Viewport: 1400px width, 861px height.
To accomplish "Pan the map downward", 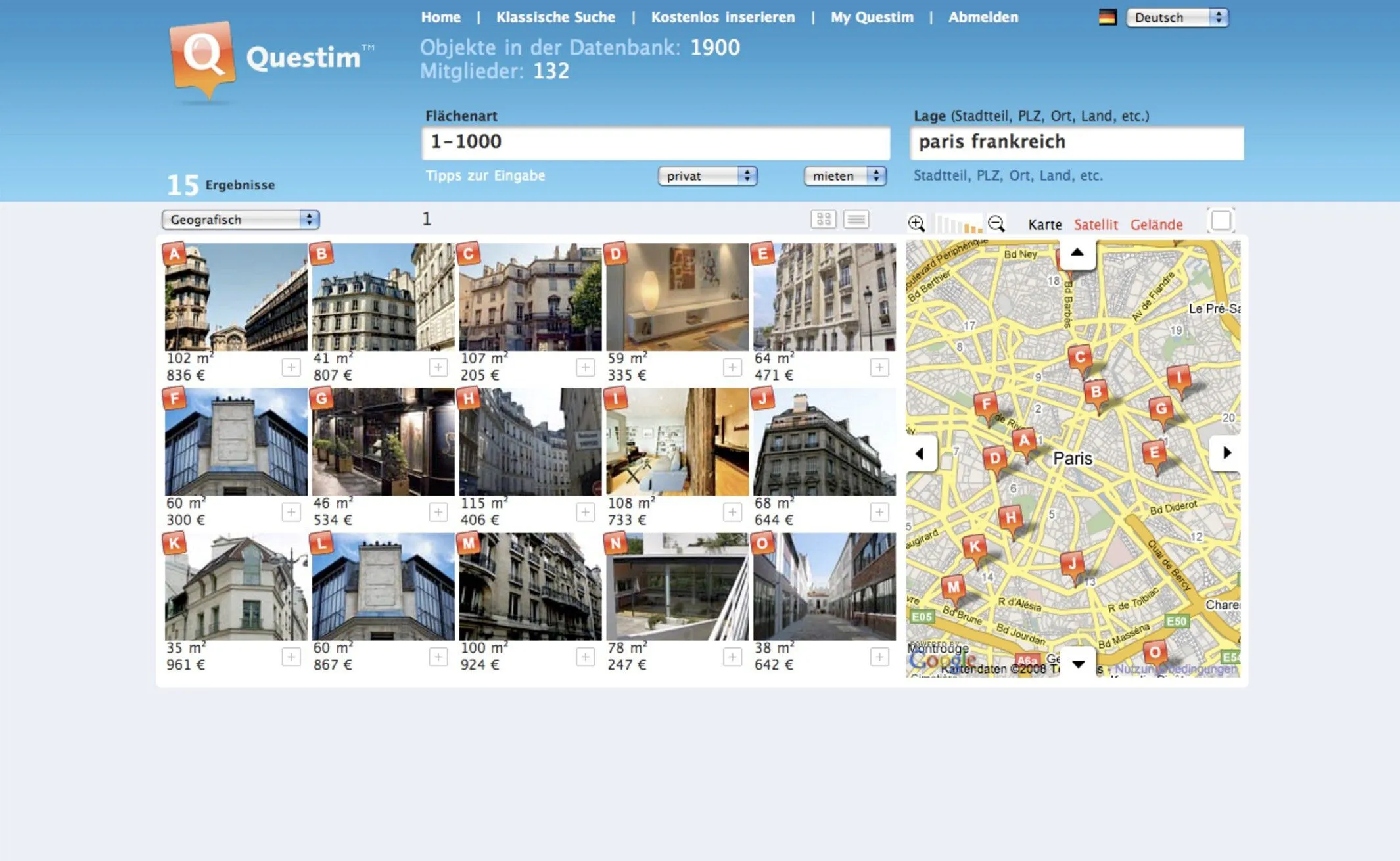I will 1078,663.
